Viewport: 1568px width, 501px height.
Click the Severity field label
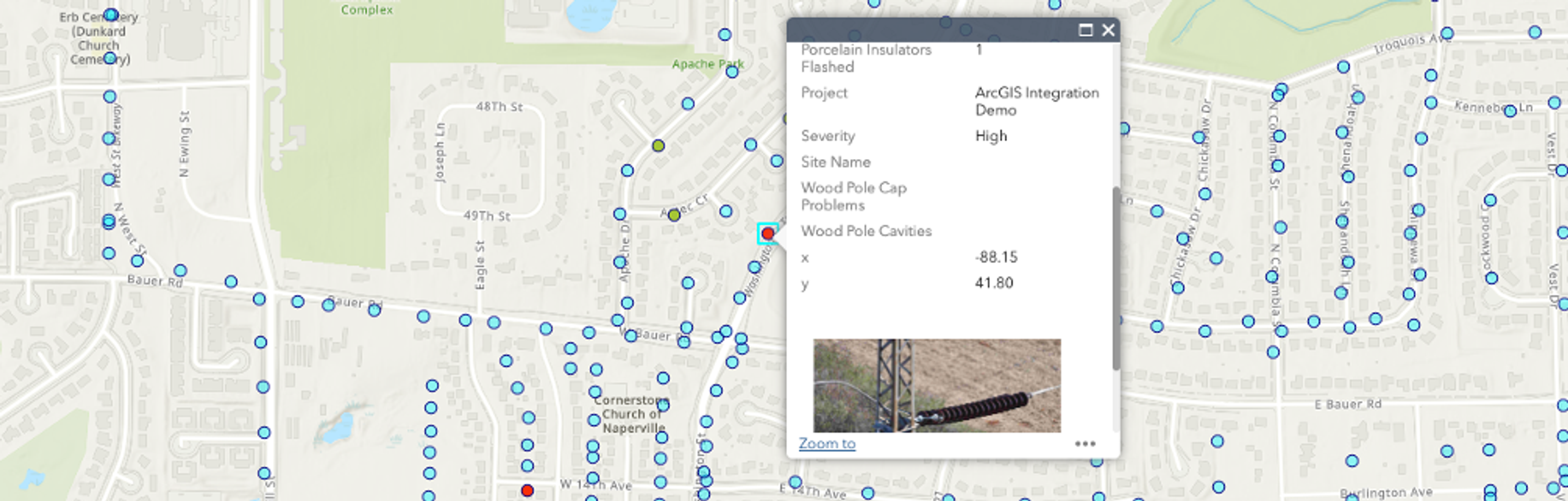(828, 136)
